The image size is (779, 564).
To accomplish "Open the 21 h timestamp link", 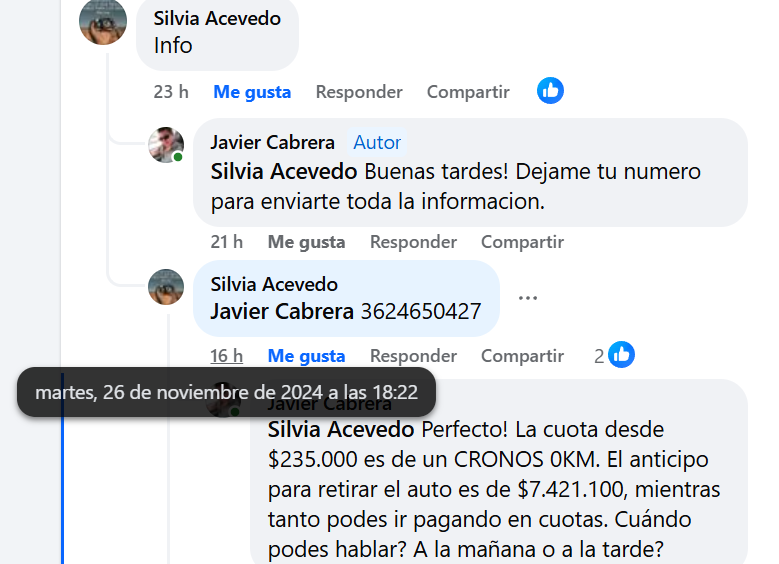I will pos(227,242).
